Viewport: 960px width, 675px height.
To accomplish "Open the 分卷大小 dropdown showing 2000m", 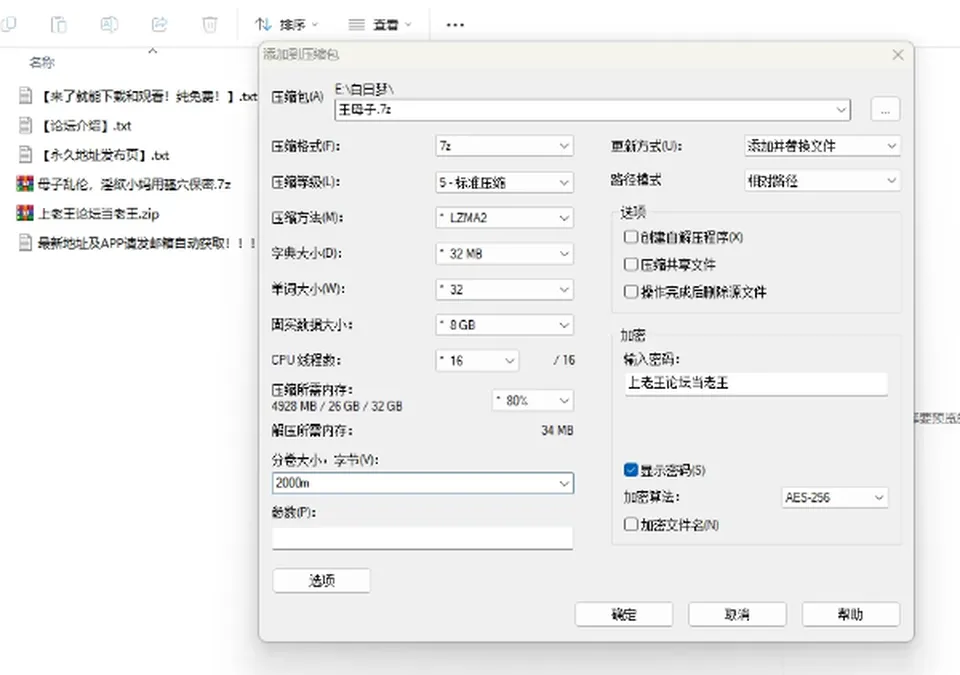I will pyautogui.click(x=422, y=483).
